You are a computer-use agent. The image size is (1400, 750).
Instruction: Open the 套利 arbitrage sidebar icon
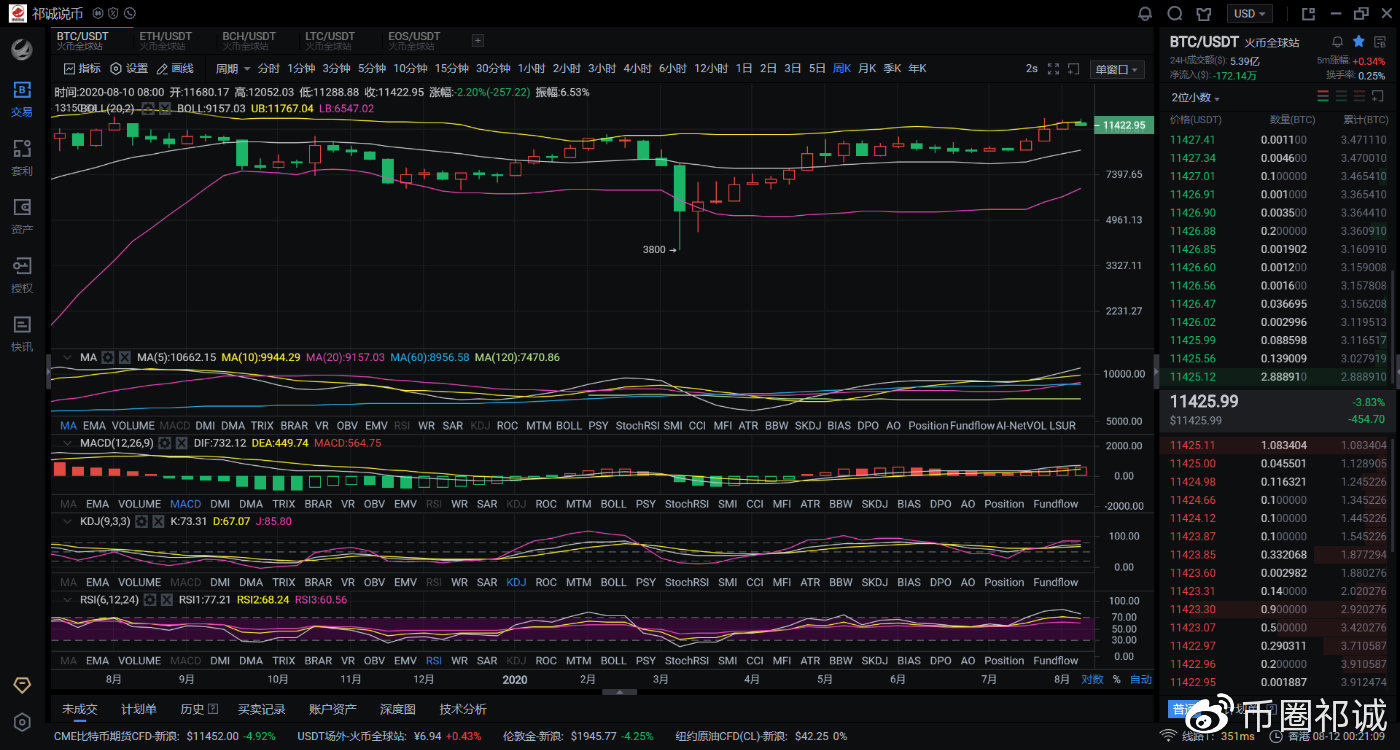point(21,157)
